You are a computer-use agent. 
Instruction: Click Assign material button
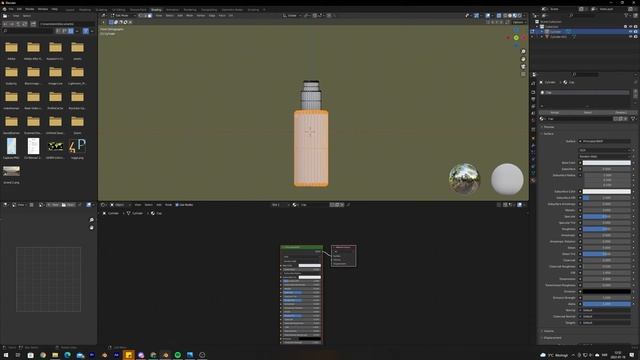pyautogui.click(x=555, y=112)
